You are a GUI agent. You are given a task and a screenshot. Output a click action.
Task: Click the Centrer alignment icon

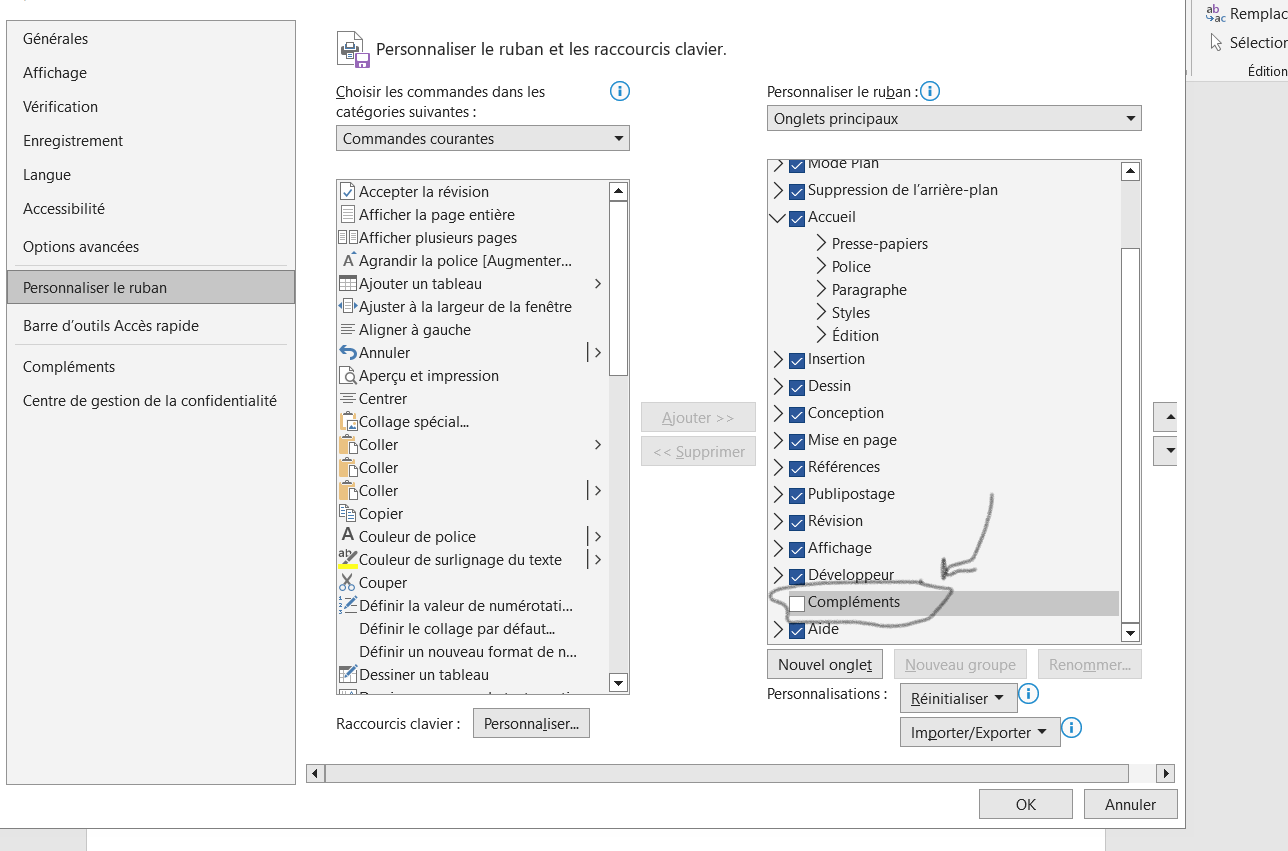pos(348,398)
